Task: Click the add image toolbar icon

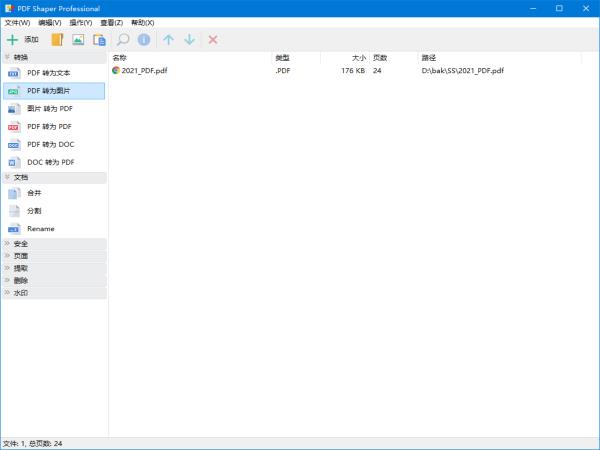Action: pyautogui.click(x=78, y=39)
